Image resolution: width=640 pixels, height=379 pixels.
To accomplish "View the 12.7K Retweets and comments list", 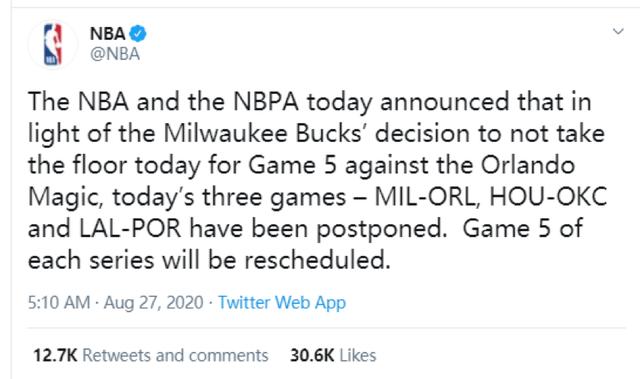I will click(151, 355).
